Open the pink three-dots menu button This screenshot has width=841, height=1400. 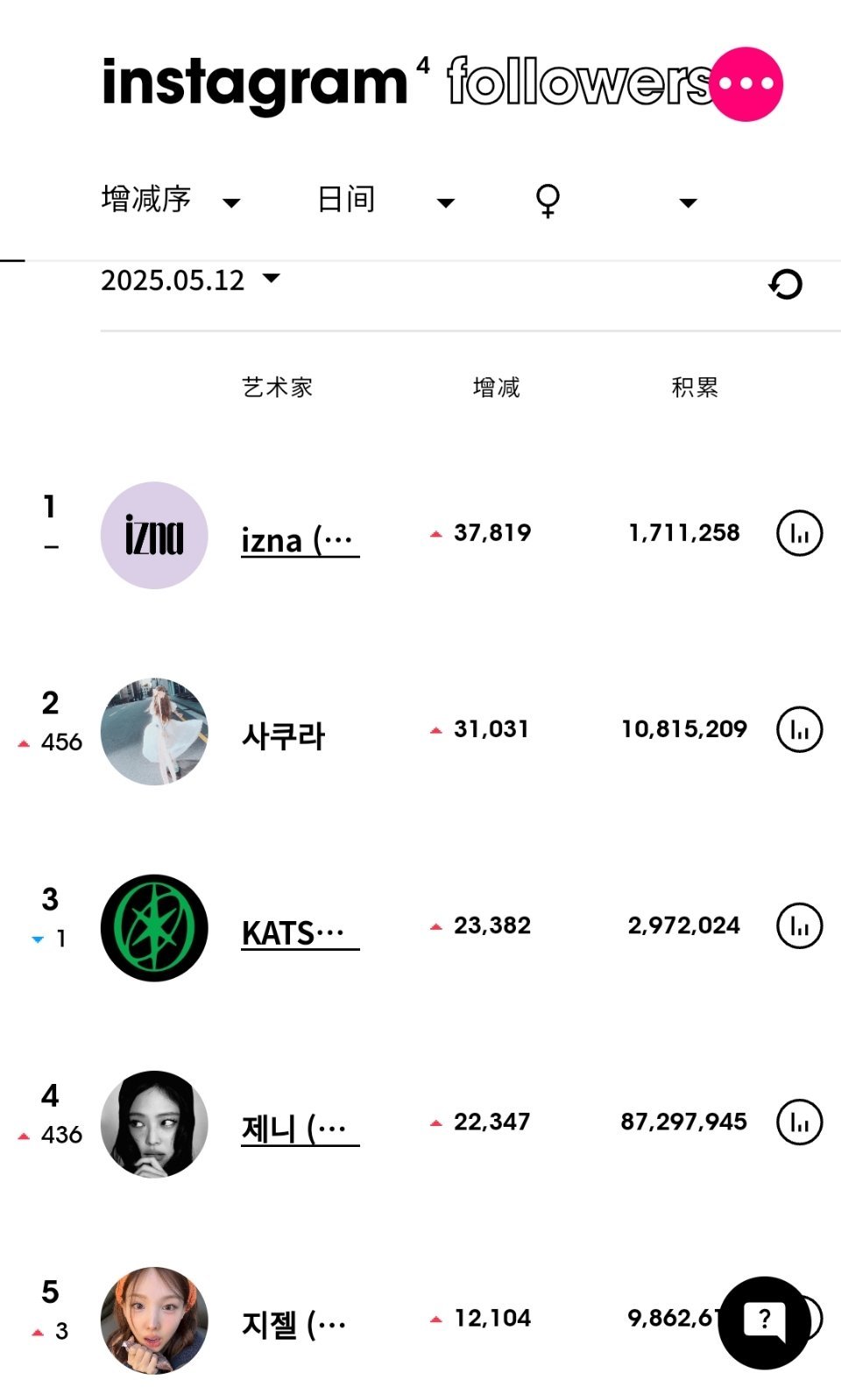746,84
